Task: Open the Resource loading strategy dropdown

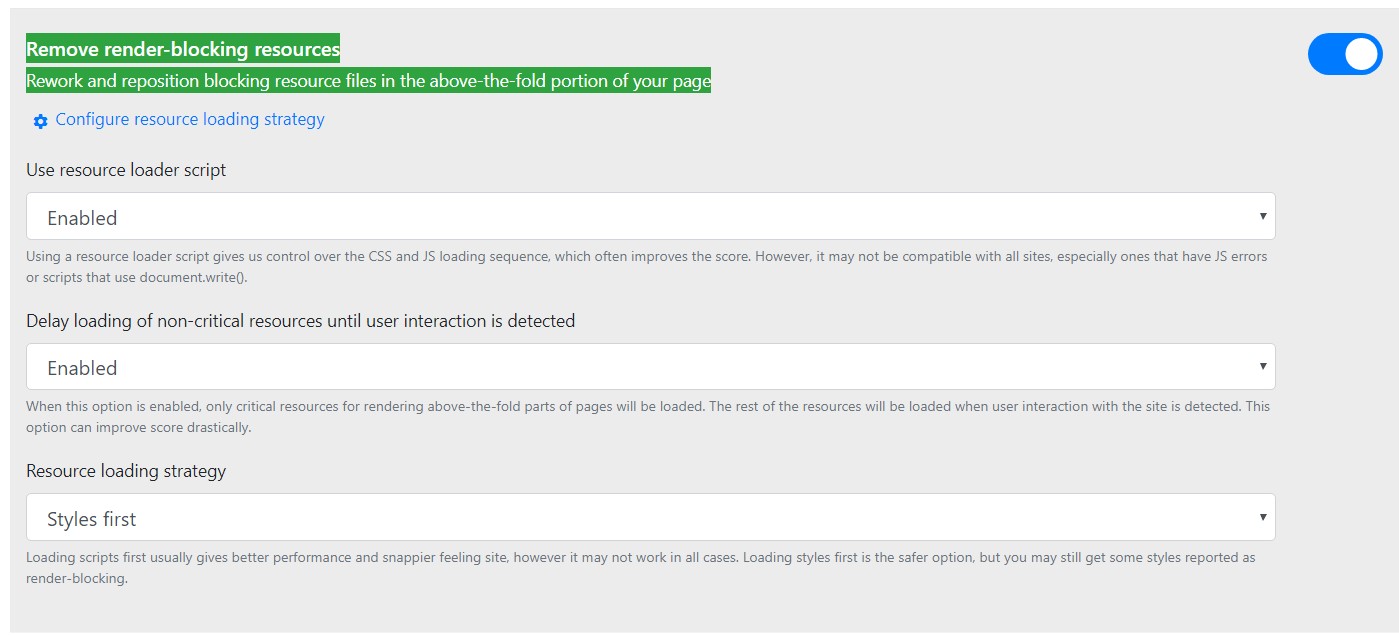Action: tap(650, 518)
